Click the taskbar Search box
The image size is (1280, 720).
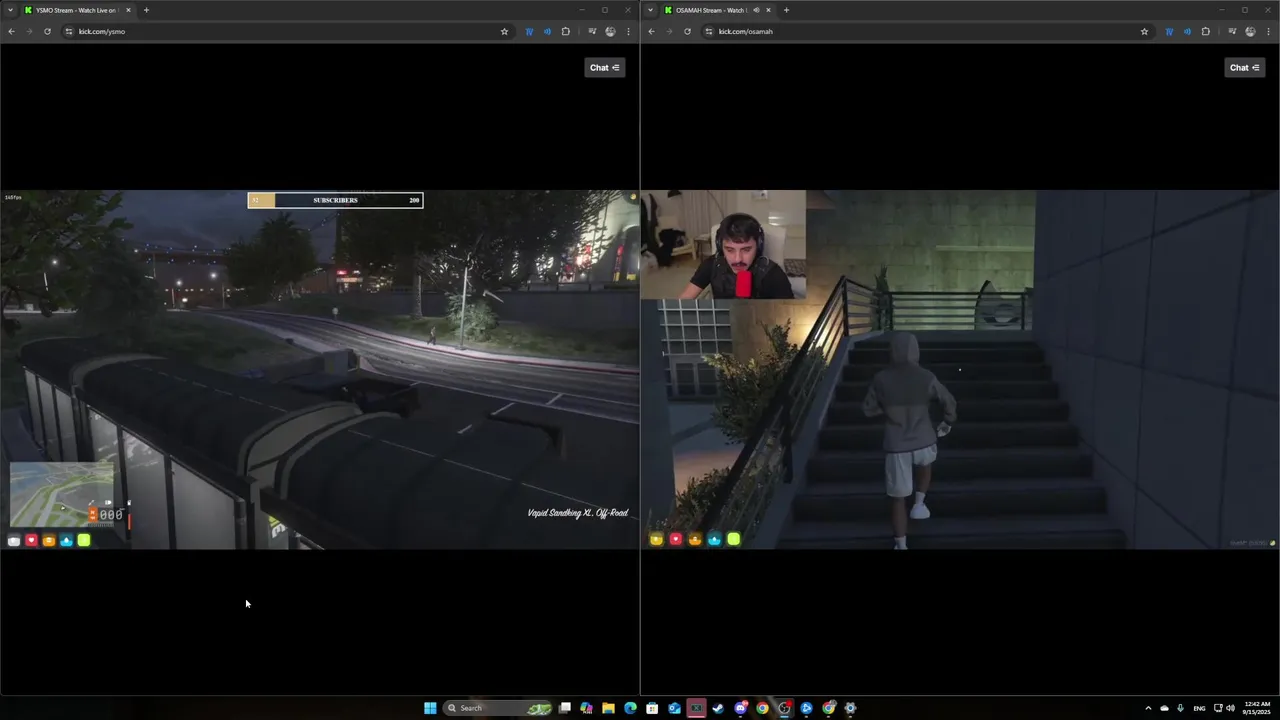pyautogui.click(x=499, y=708)
